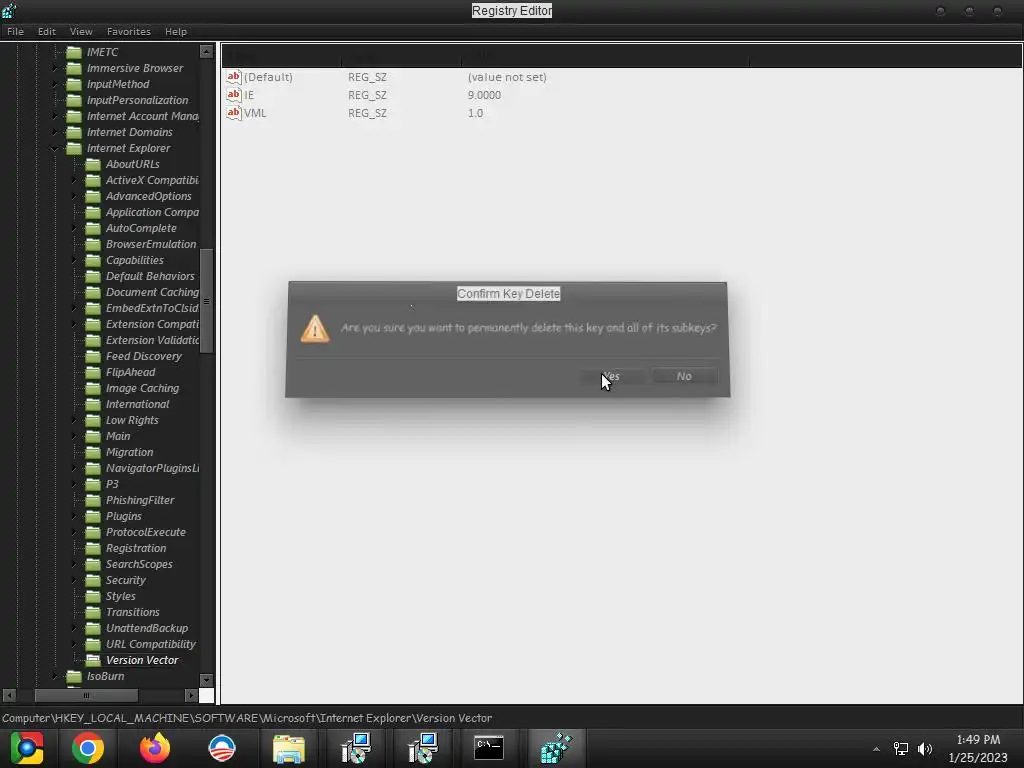Expand the ActiveX Compatibility key
1024x768 pixels.
tap(74, 180)
